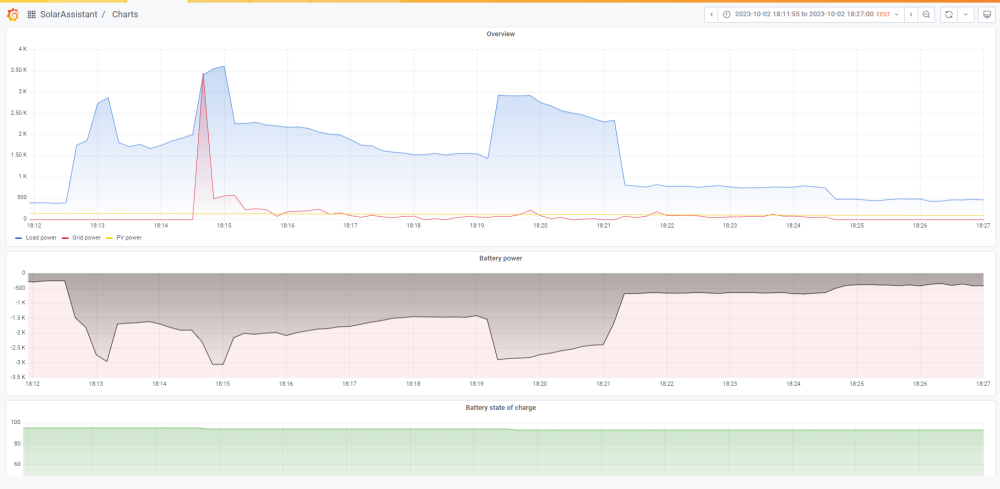Click the red grid power spike peak
The image size is (1000, 489).
pos(203,75)
